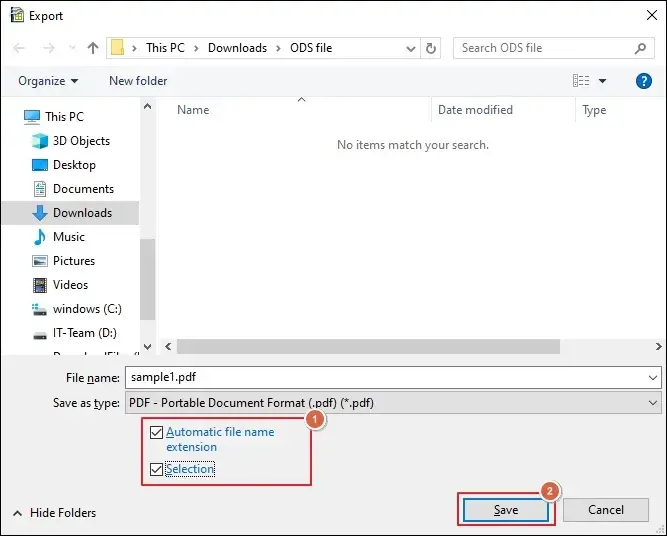Image resolution: width=667 pixels, height=536 pixels.
Task: Change the view layout icon
Action: point(581,80)
